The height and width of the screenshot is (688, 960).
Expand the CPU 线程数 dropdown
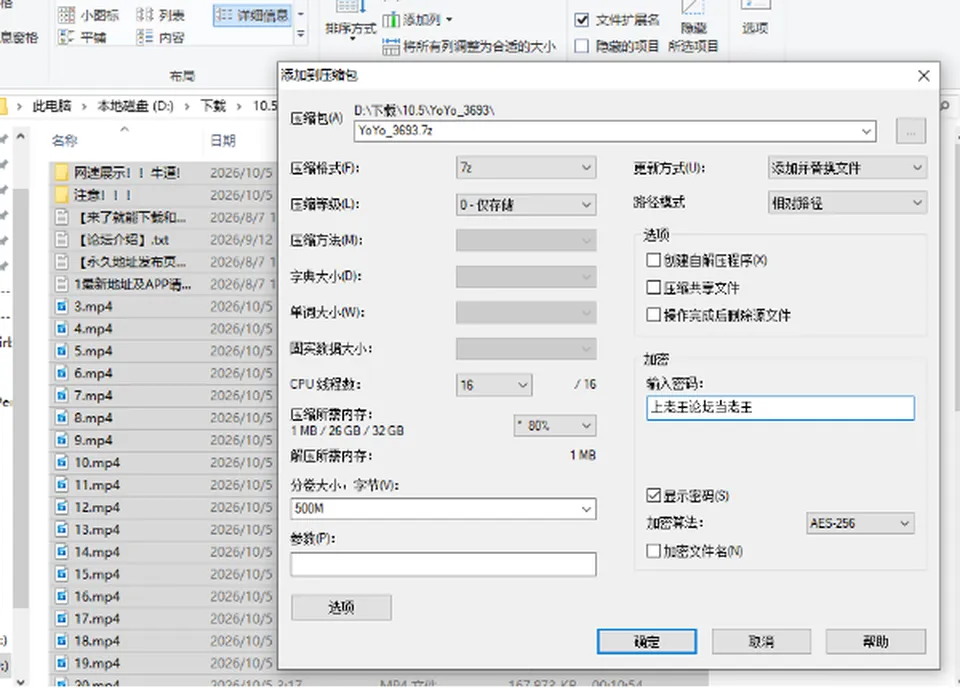[493, 385]
